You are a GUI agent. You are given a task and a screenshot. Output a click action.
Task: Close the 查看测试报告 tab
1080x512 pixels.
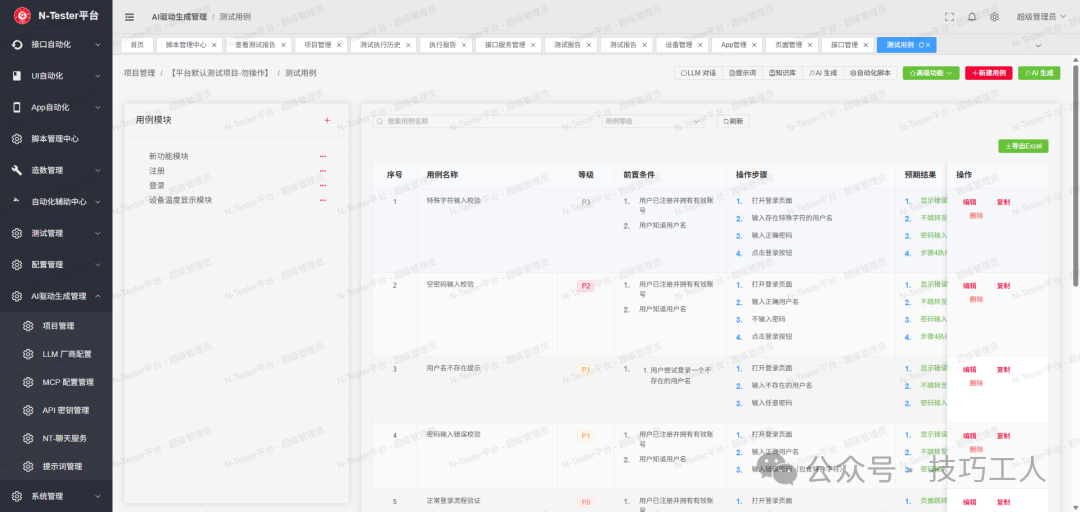(x=283, y=45)
